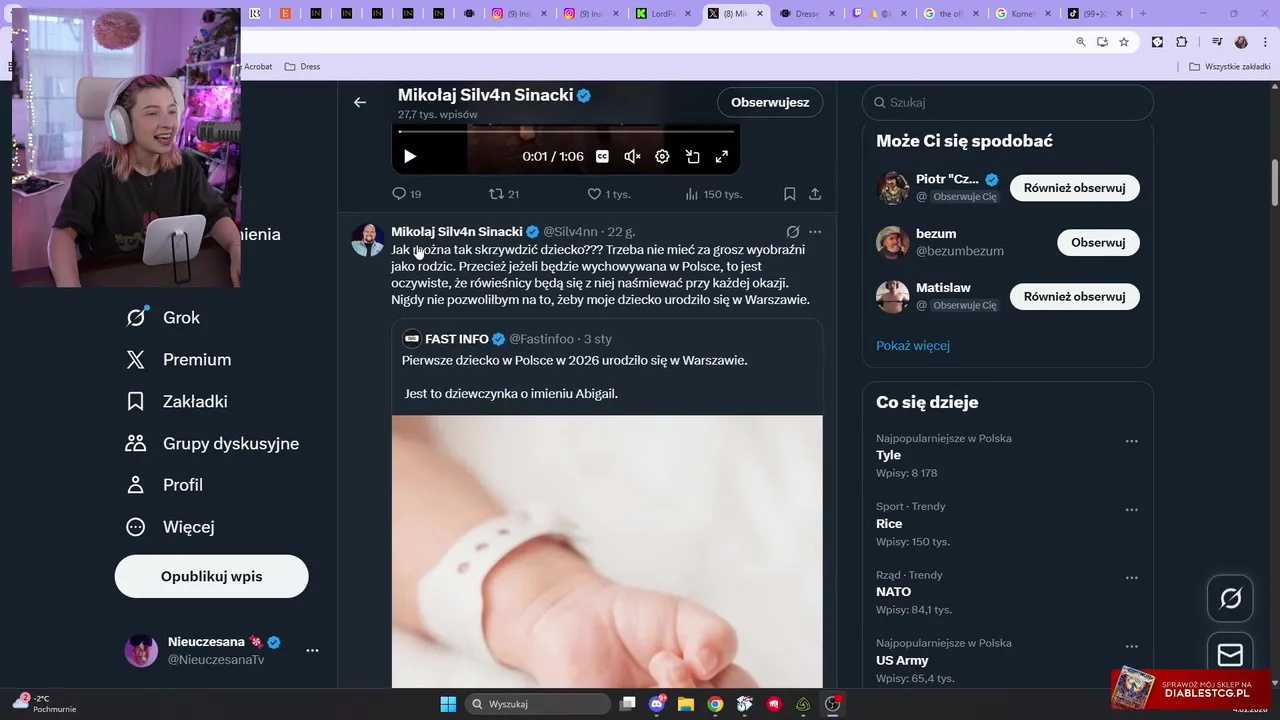Click the zoom magnifier in address bar

point(1081,42)
